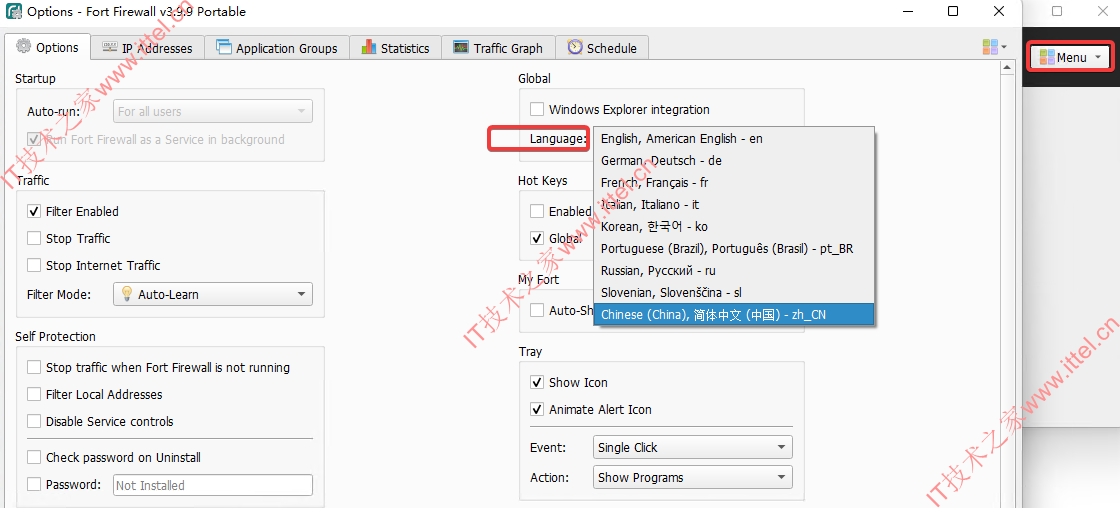Click the Language label
1120x508 pixels.
click(558, 139)
